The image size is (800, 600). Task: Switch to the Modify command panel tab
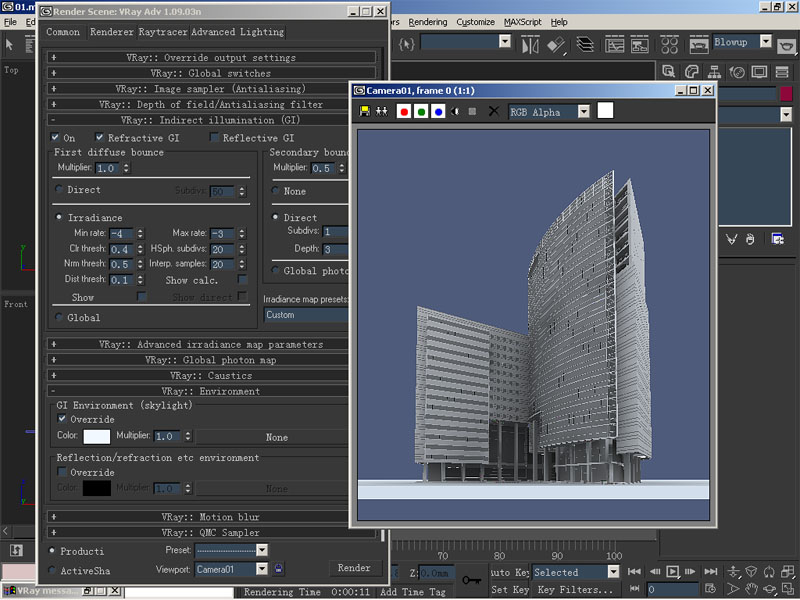pos(691,72)
